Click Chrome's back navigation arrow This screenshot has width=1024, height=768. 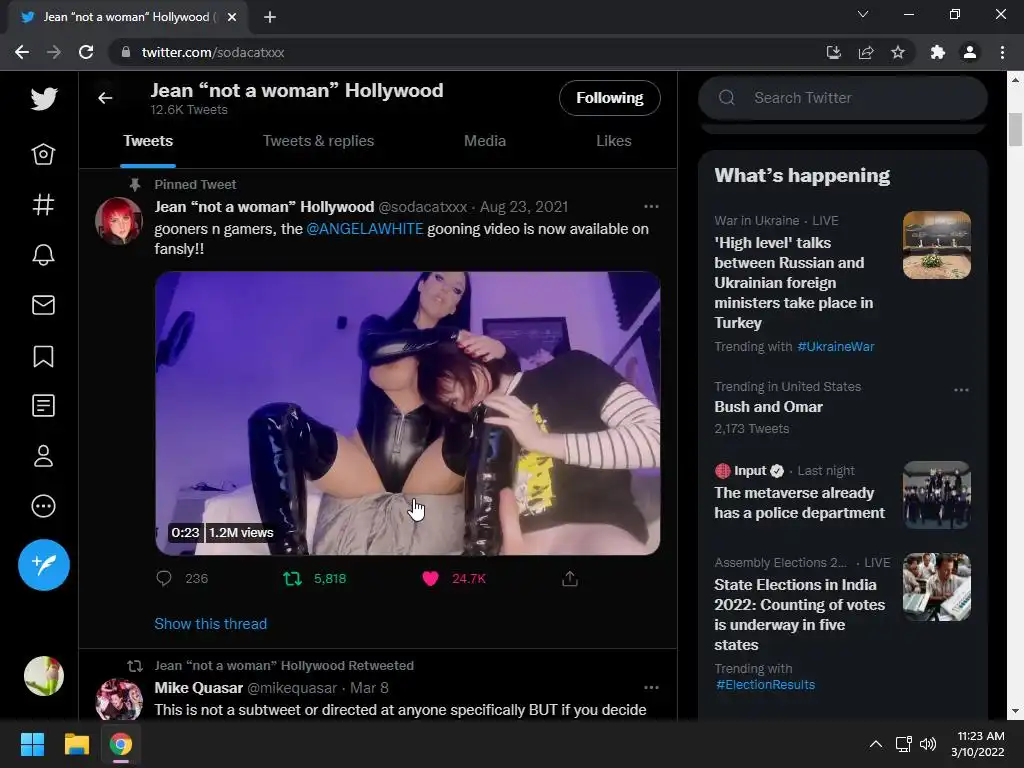(22, 52)
